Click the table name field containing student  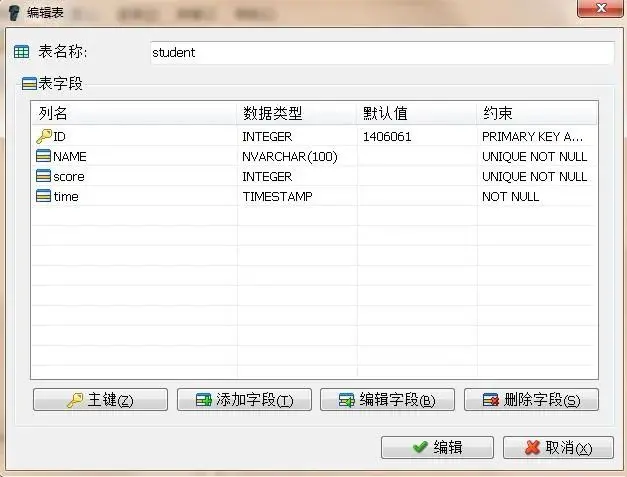(382, 52)
